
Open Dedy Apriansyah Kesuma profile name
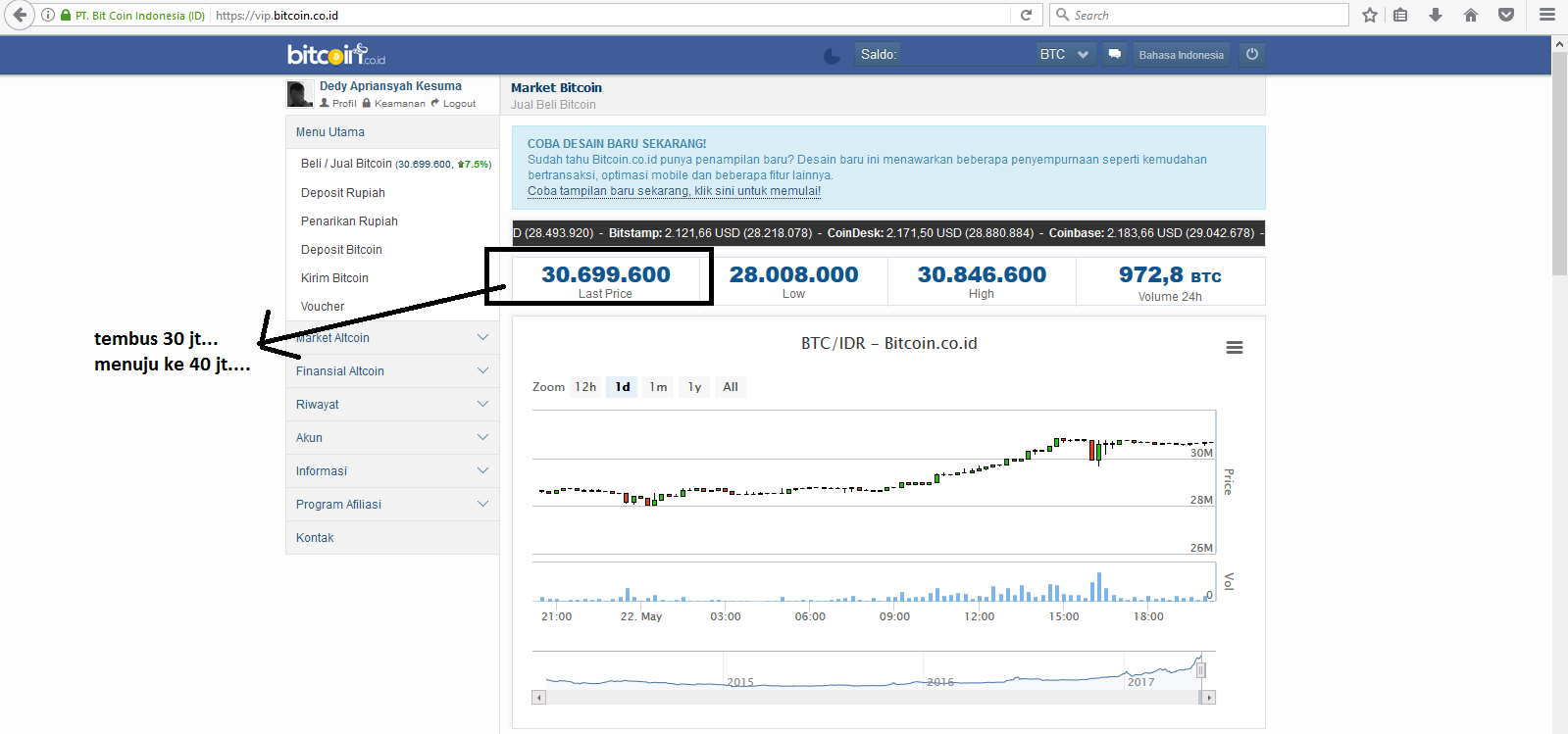(x=390, y=86)
